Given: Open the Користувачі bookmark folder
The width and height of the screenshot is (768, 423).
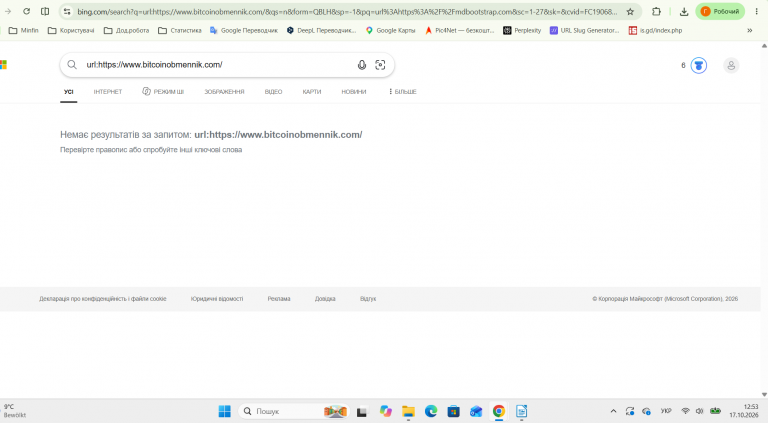Looking at the screenshot, I should (71, 30).
